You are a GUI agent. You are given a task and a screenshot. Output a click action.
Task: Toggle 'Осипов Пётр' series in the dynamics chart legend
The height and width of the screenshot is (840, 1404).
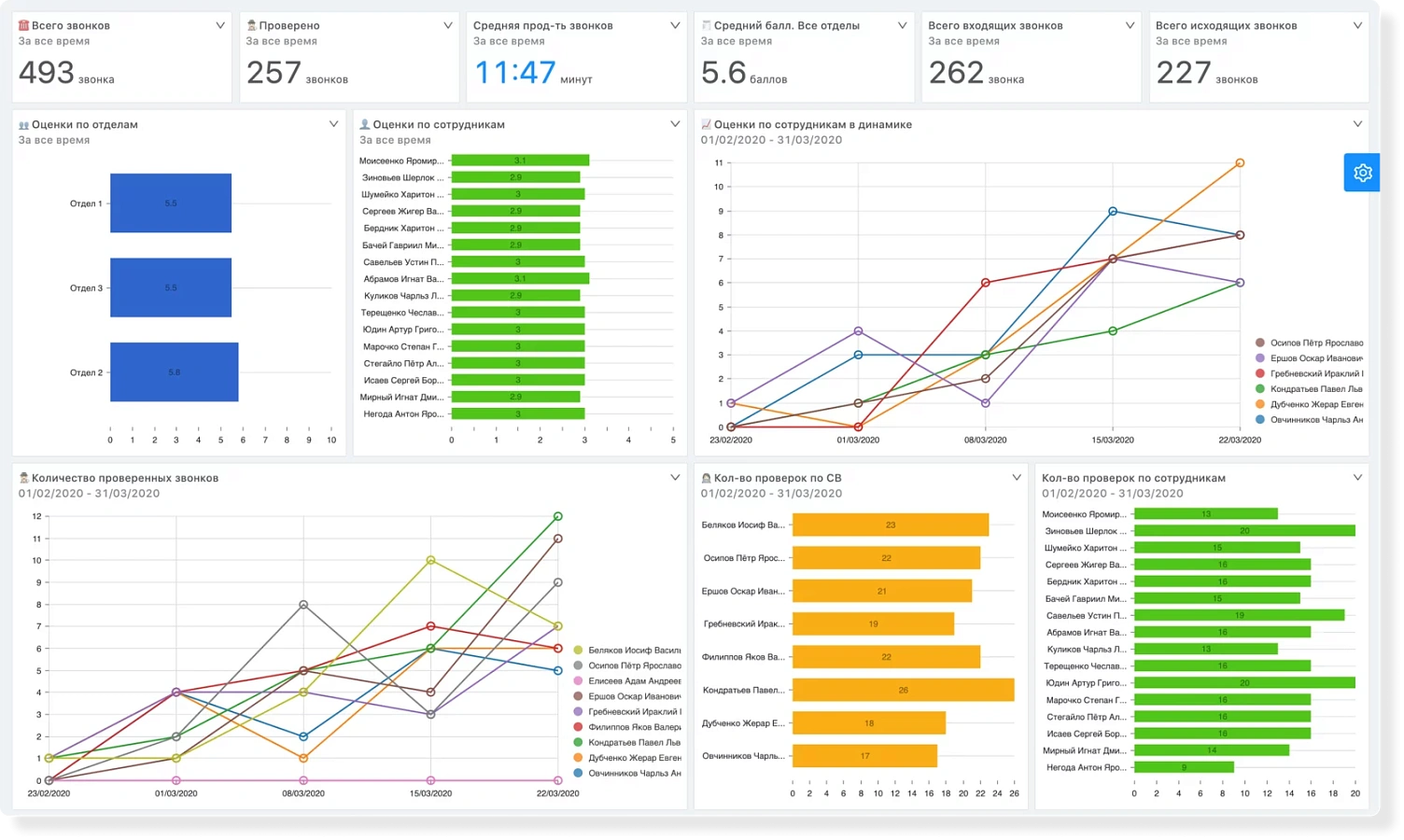point(1309,343)
